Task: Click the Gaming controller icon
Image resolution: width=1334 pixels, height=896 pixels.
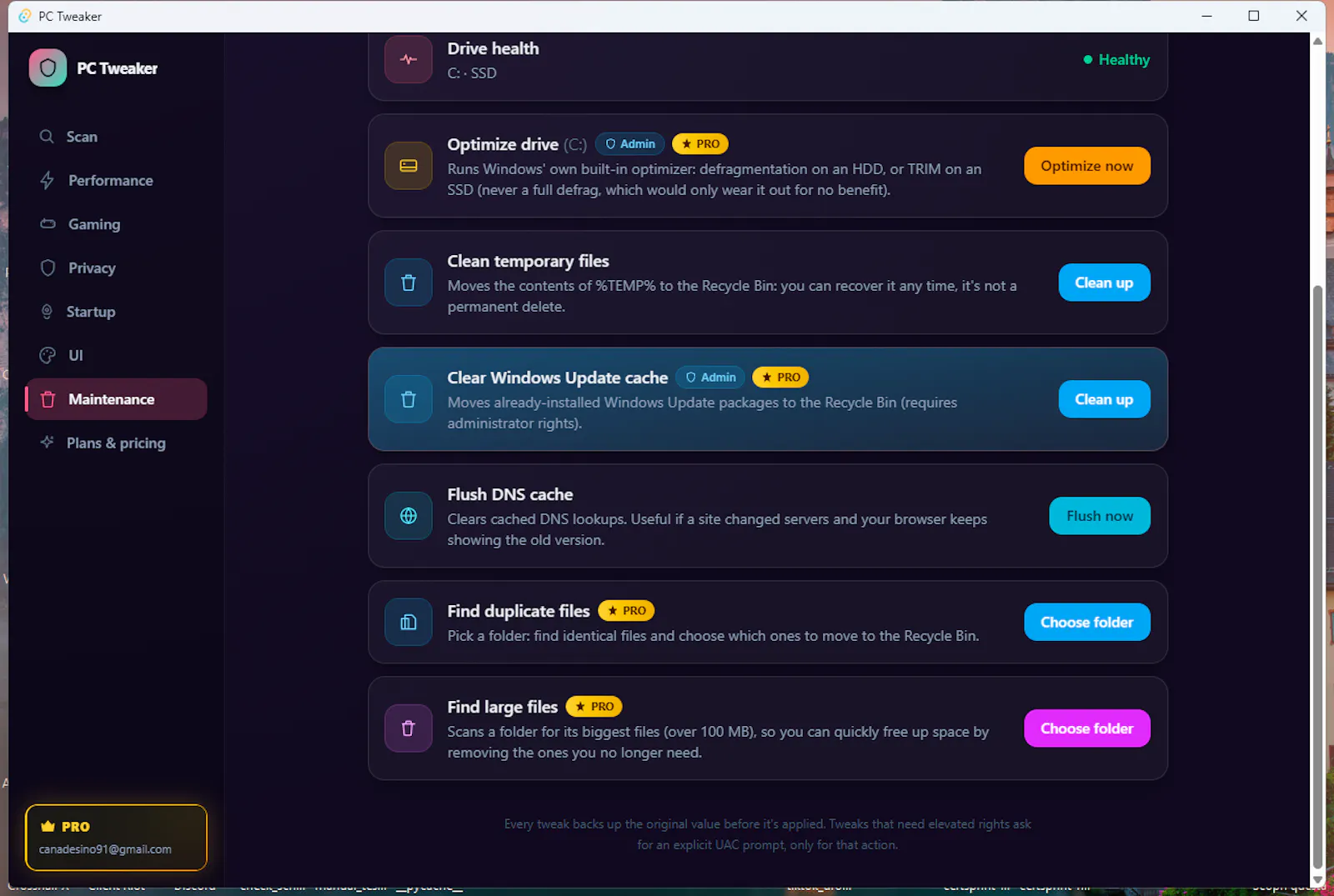Action: pos(48,224)
